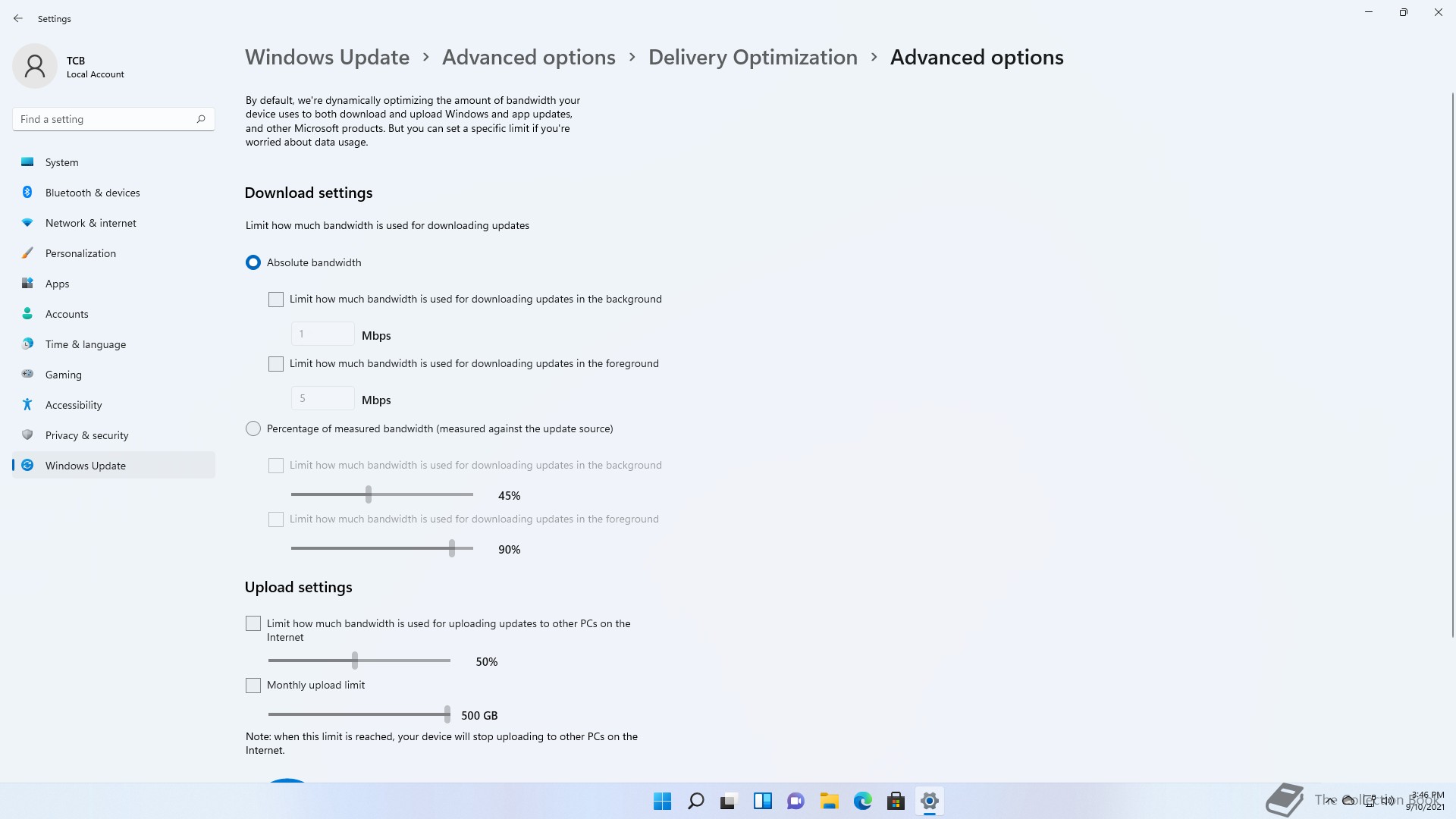Click the 45% background bandwidth slider

pyautogui.click(x=382, y=494)
